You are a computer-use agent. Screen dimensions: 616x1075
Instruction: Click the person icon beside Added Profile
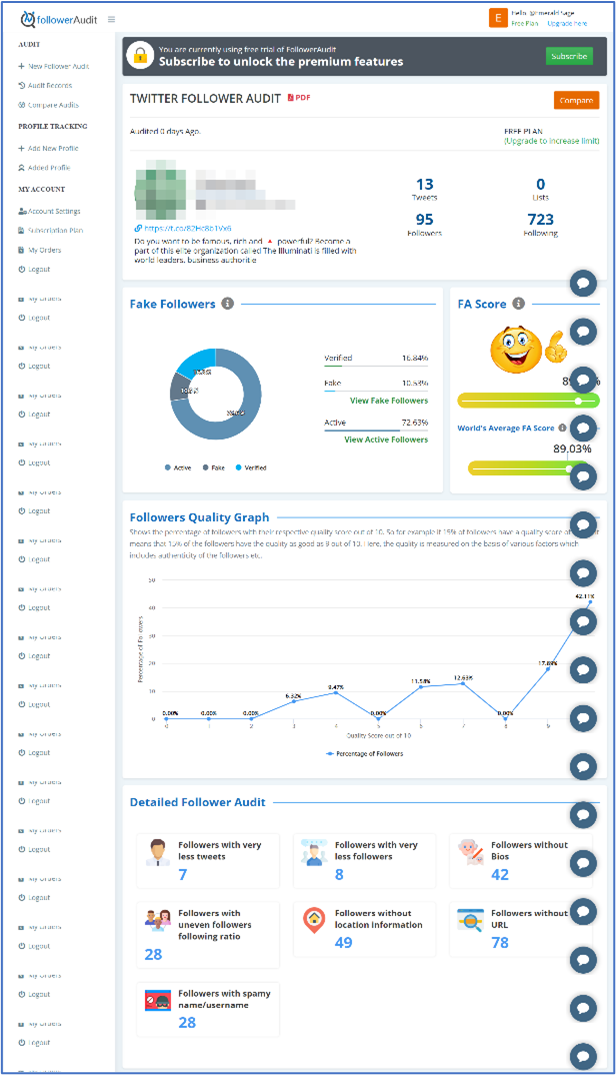(x=21, y=167)
